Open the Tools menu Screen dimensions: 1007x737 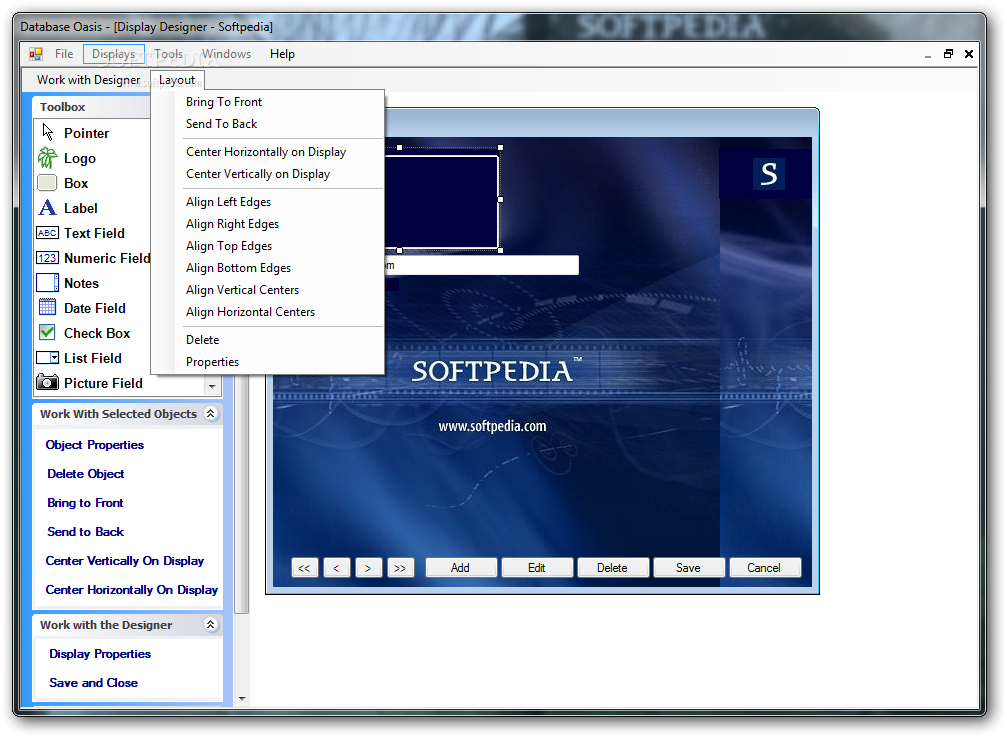point(168,54)
